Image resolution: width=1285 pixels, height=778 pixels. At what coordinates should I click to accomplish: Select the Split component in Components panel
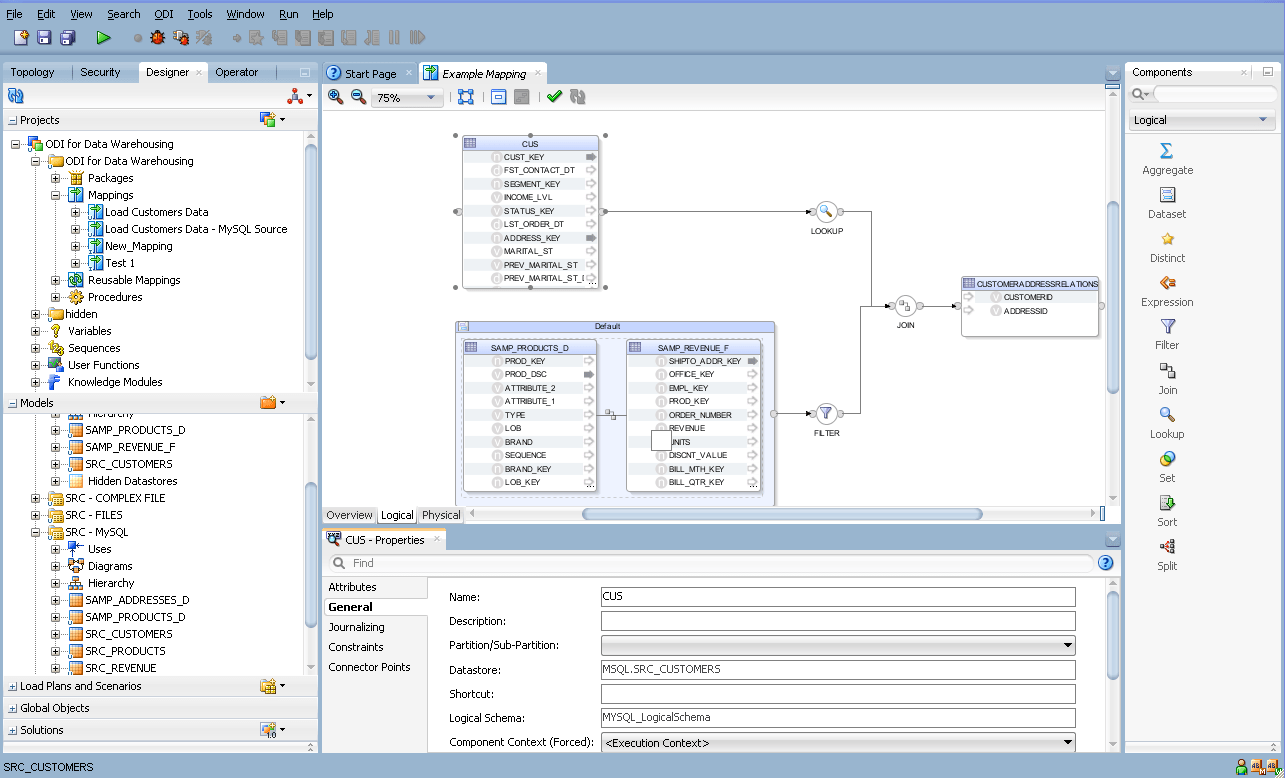point(1166,555)
